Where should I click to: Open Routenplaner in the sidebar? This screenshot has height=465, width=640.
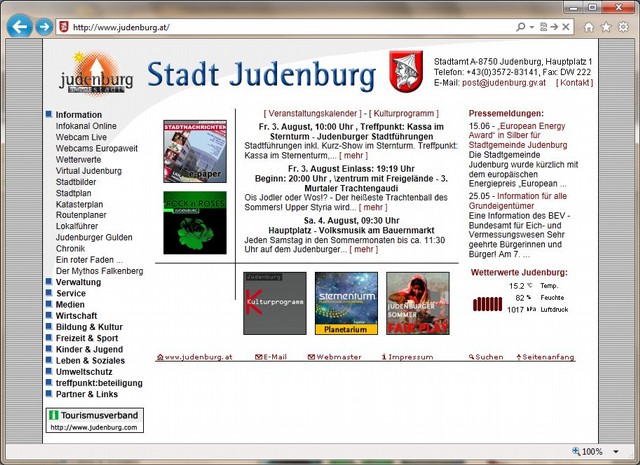81,215
